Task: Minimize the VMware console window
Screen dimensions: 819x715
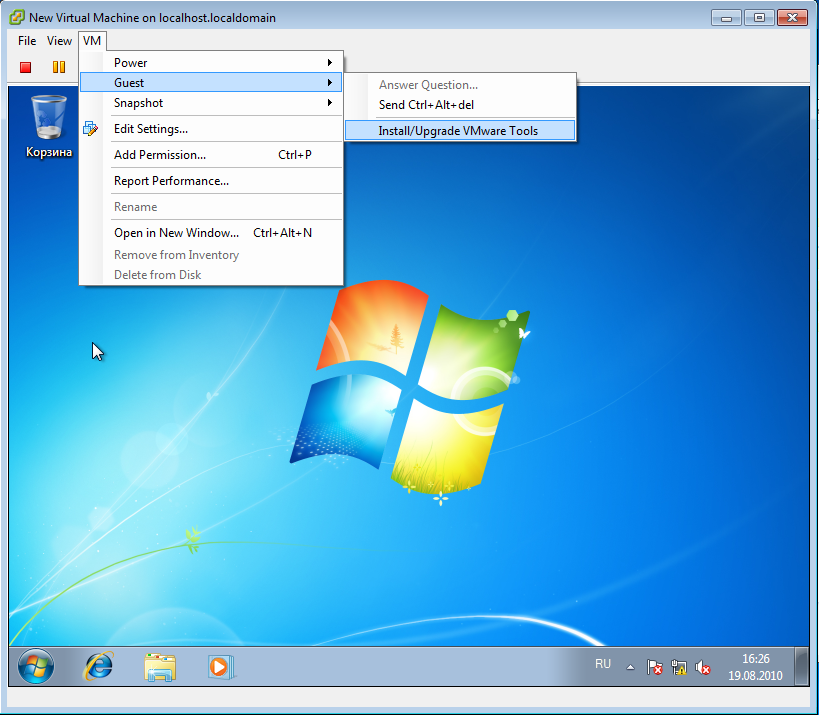Action: click(x=727, y=18)
